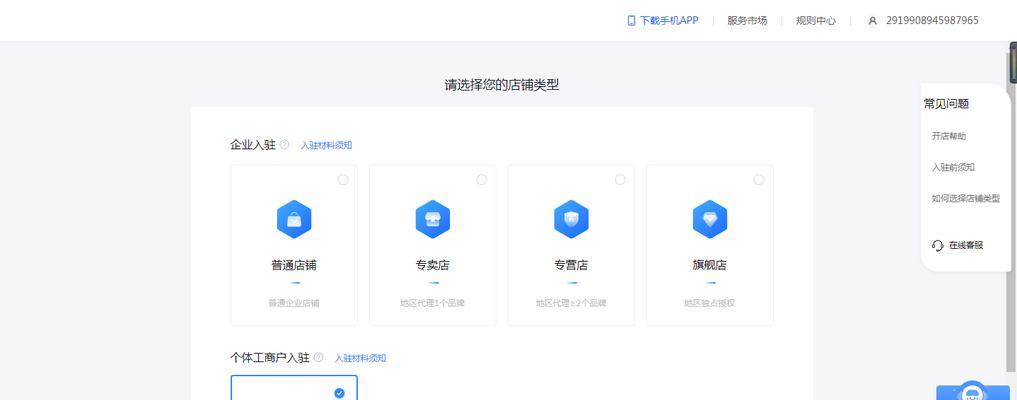Click the 普通店铺 card title

click(294, 265)
